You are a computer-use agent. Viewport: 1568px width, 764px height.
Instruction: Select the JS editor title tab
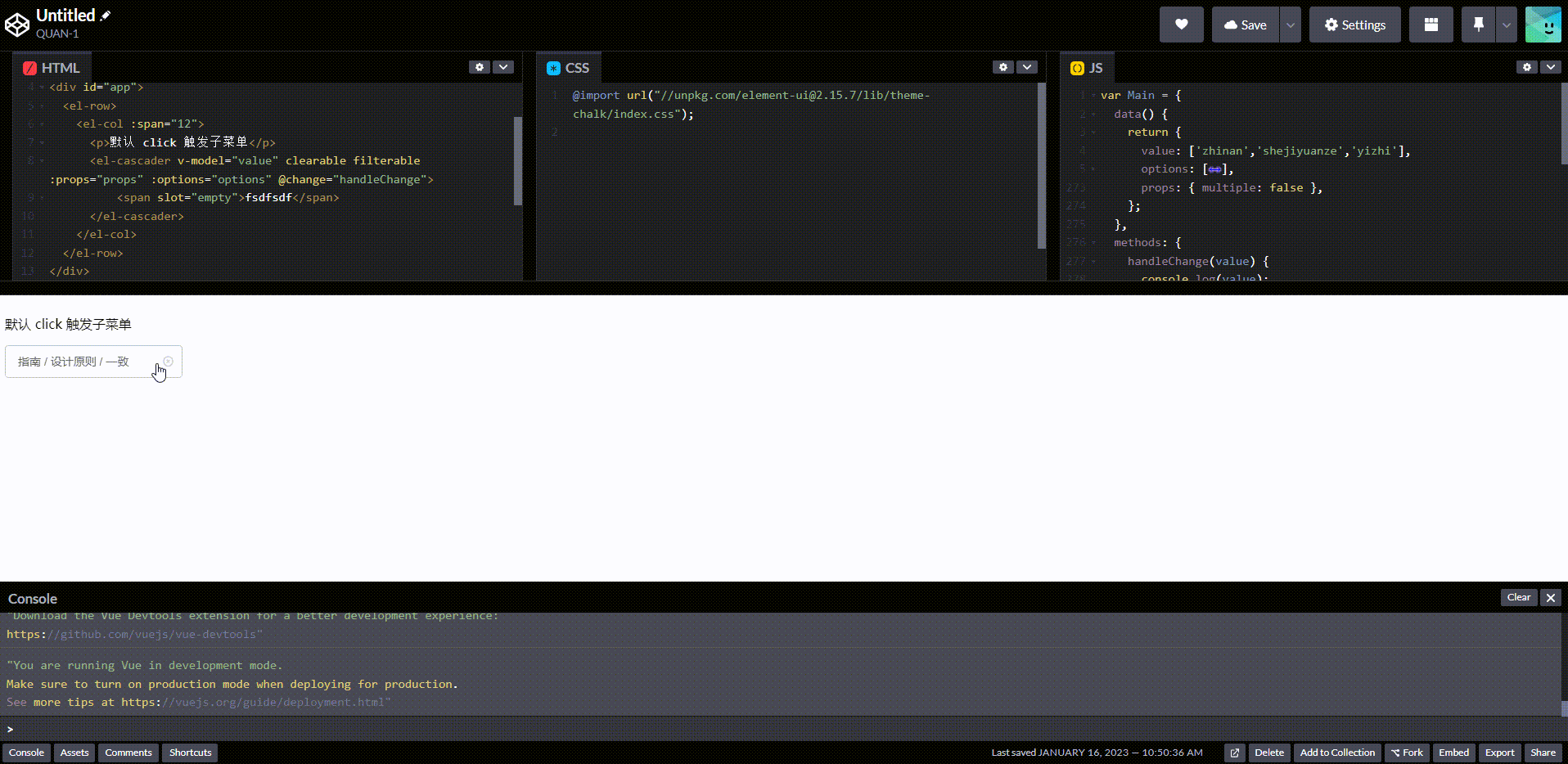[x=1087, y=68]
